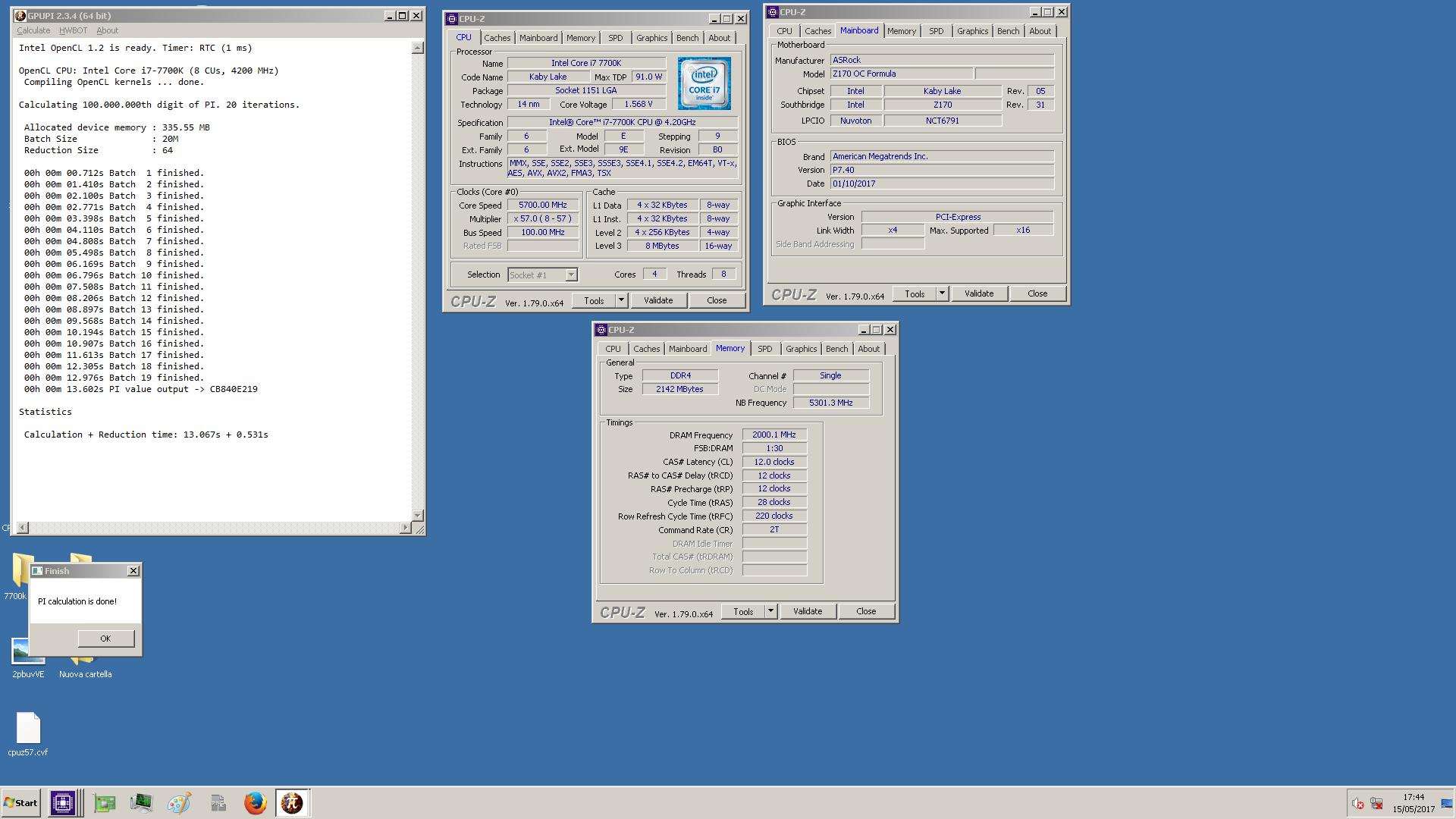Click the GPUPI title bar icon

pyautogui.click(x=20, y=16)
